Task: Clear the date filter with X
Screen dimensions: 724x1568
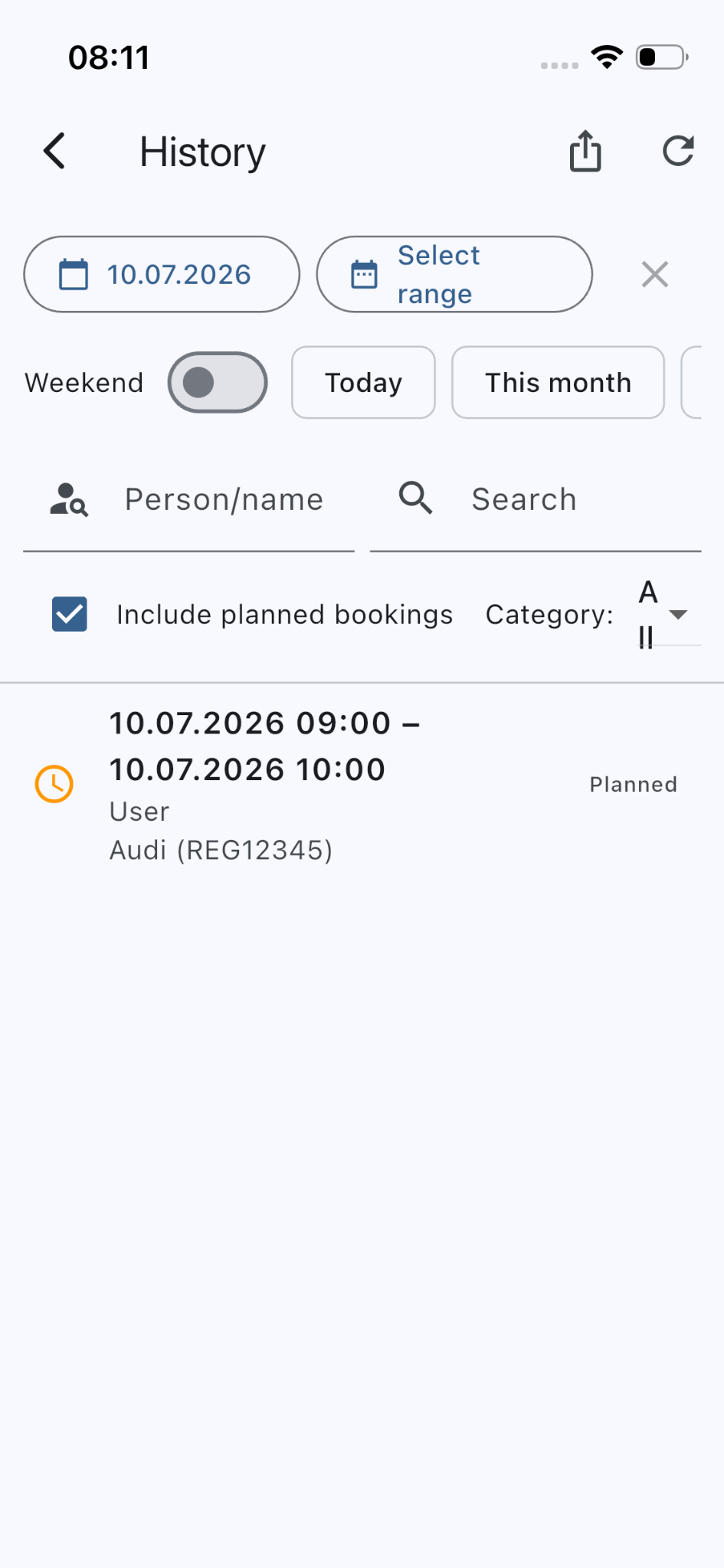Action: [655, 274]
